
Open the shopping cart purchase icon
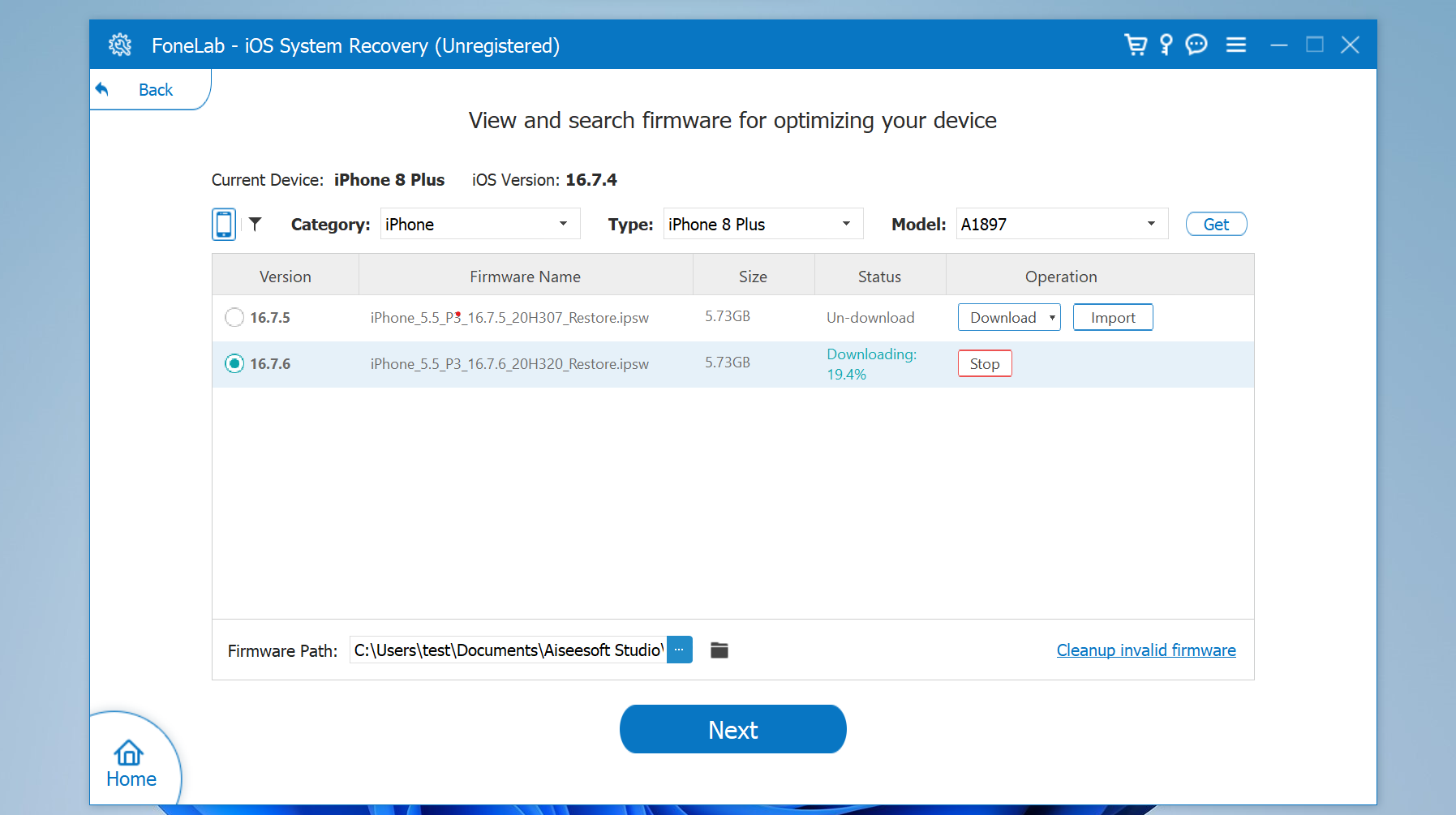click(1136, 45)
